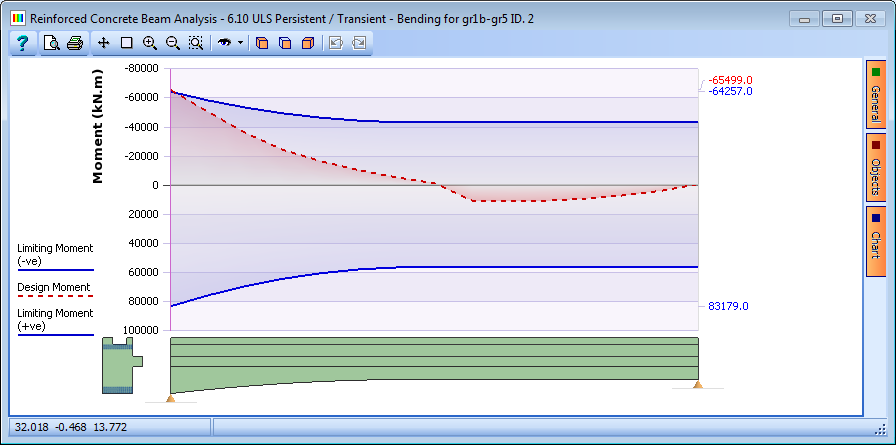Image resolution: width=896 pixels, height=445 pixels.
Task: Minimize the beam analysis window
Action: click(x=805, y=19)
